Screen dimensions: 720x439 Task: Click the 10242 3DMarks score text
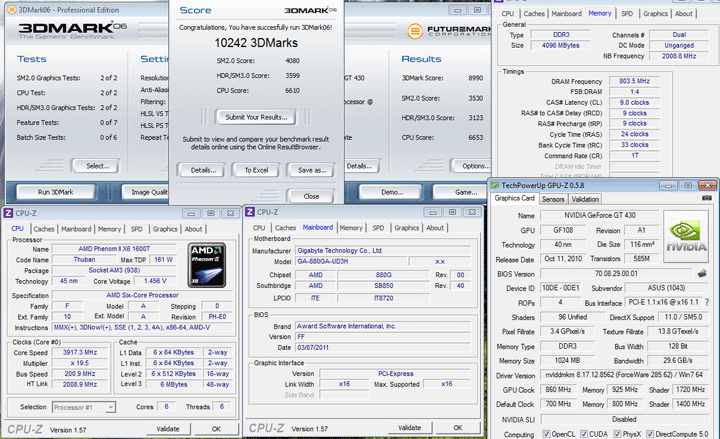pyautogui.click(x=256, y=43)
